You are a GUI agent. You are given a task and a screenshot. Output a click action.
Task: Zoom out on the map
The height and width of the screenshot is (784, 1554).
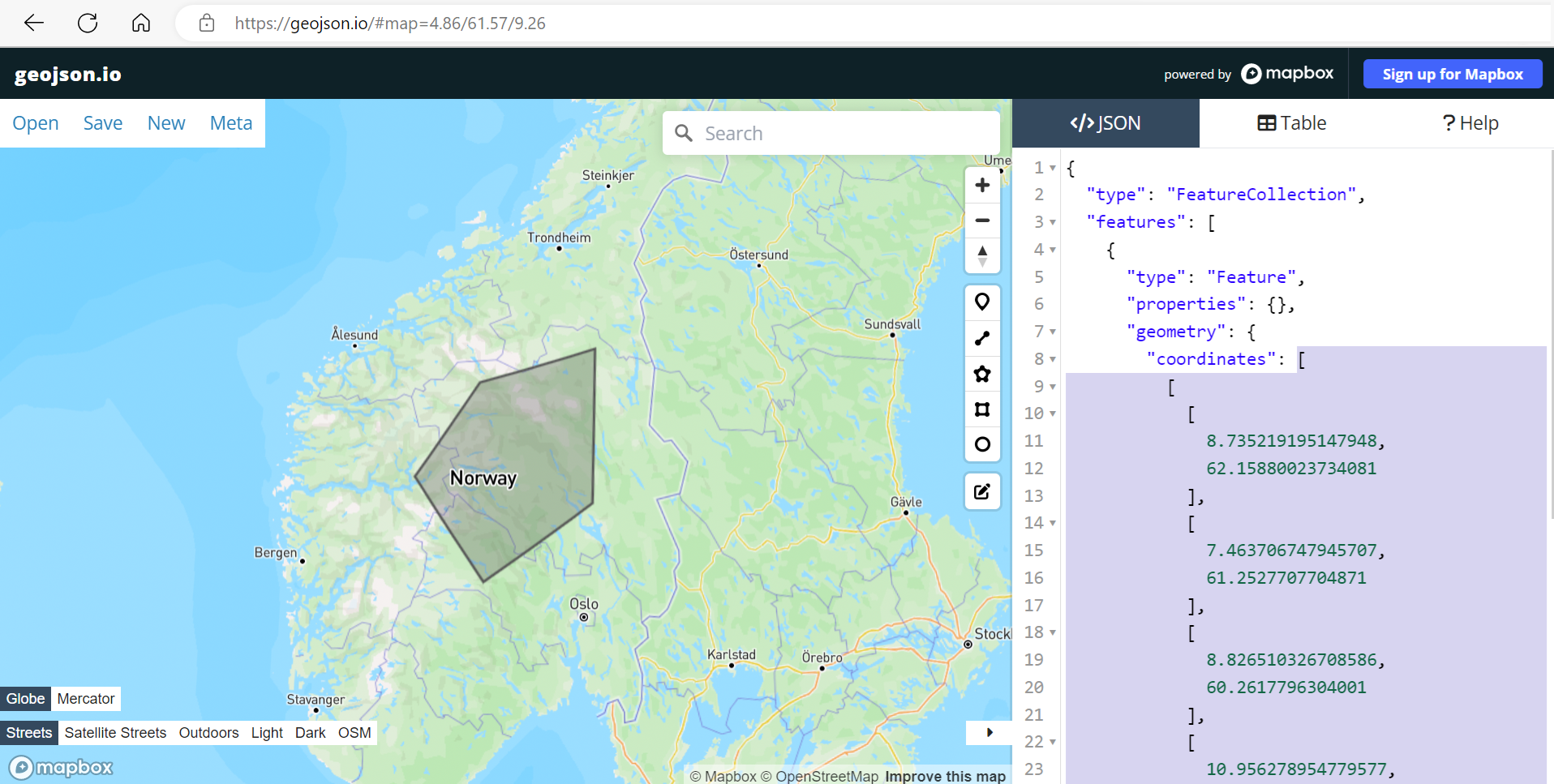[982, 221]
